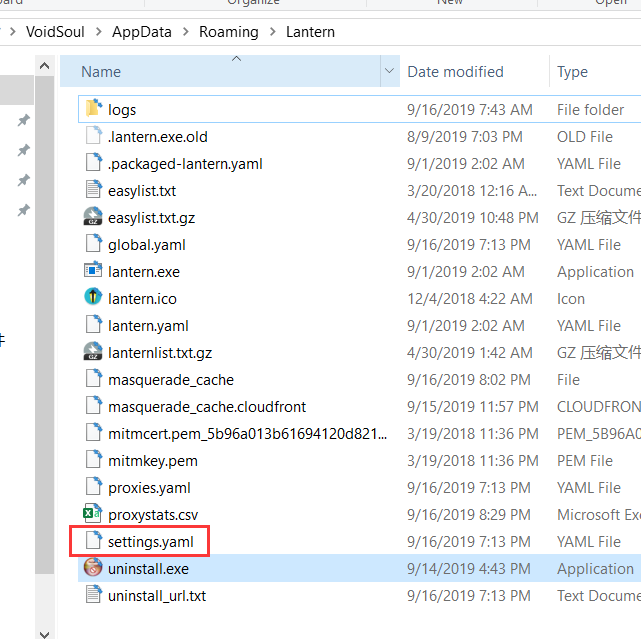
Task: Select the file named lanternlist.txt.gz
Action: click(x=160, y=353)
